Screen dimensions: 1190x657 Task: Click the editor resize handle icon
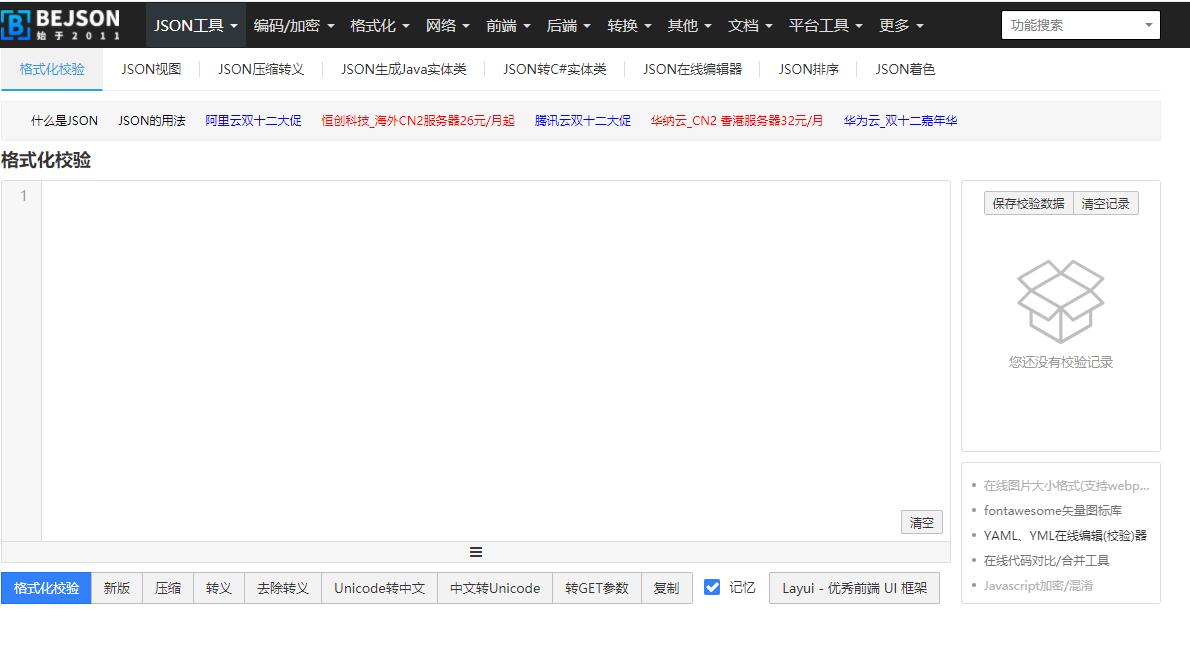pyautogui.click(x=476, y=552)
